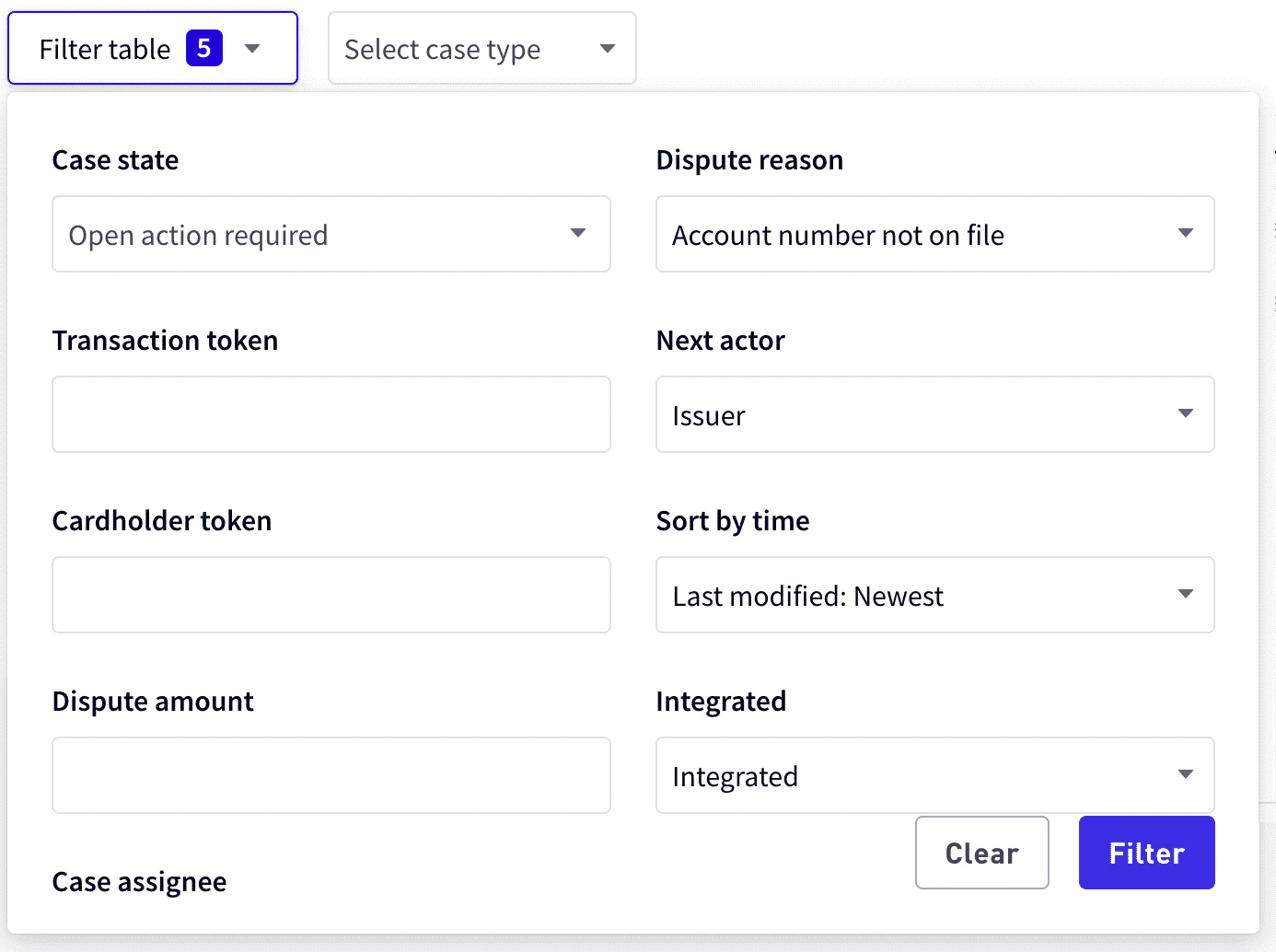This screenshot has width=1276, height=952.
Task: Click the Case state caret arrow
Action: pyautogui.click(x=578, y=234)
